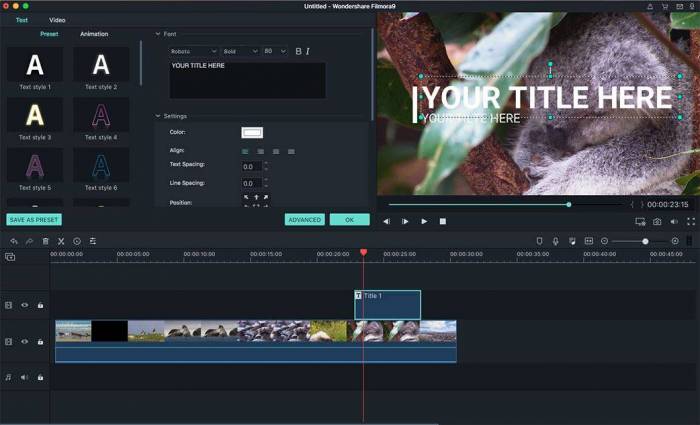
Task: Hide the main video track using eye icon
Action: click(x=25, y=342)
